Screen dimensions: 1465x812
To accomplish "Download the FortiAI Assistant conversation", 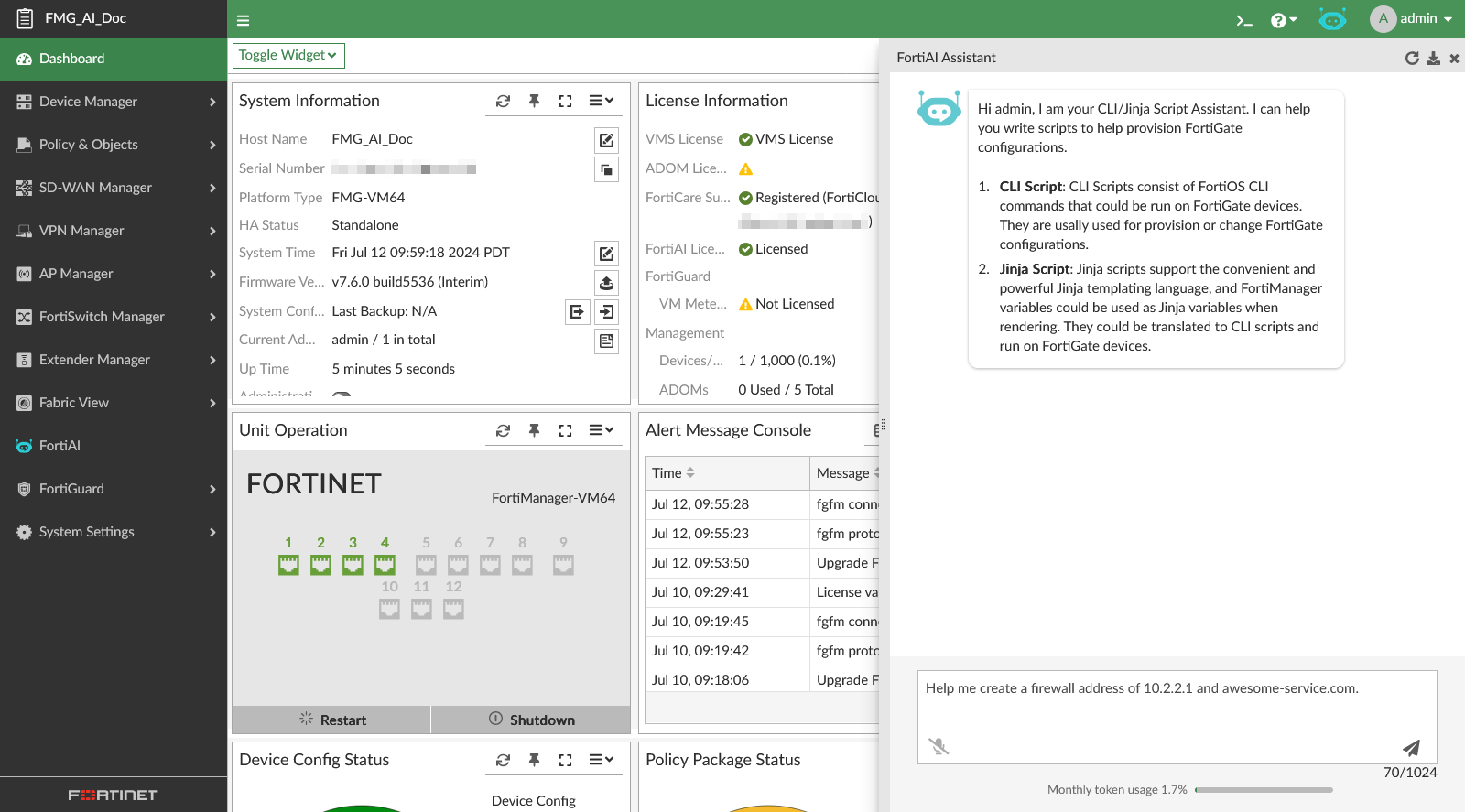I will click(1434, 59).
